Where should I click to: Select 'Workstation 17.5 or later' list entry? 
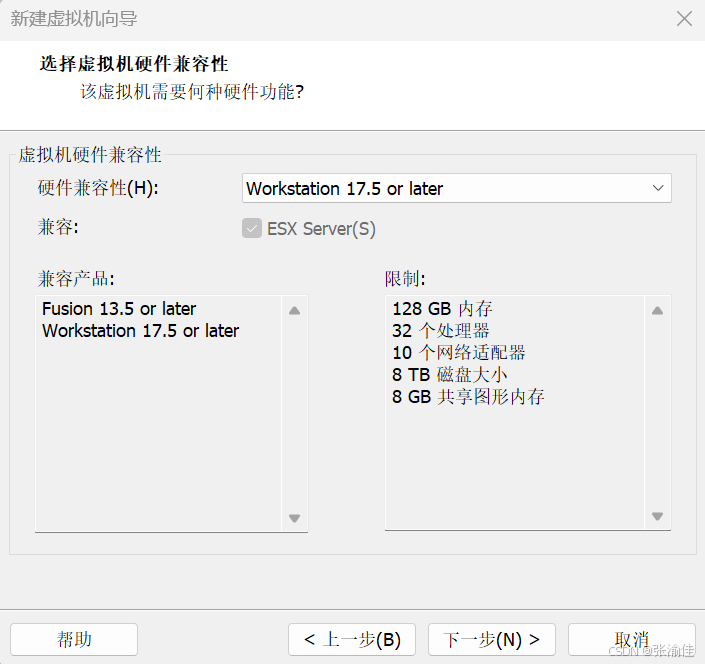point(140,331)
